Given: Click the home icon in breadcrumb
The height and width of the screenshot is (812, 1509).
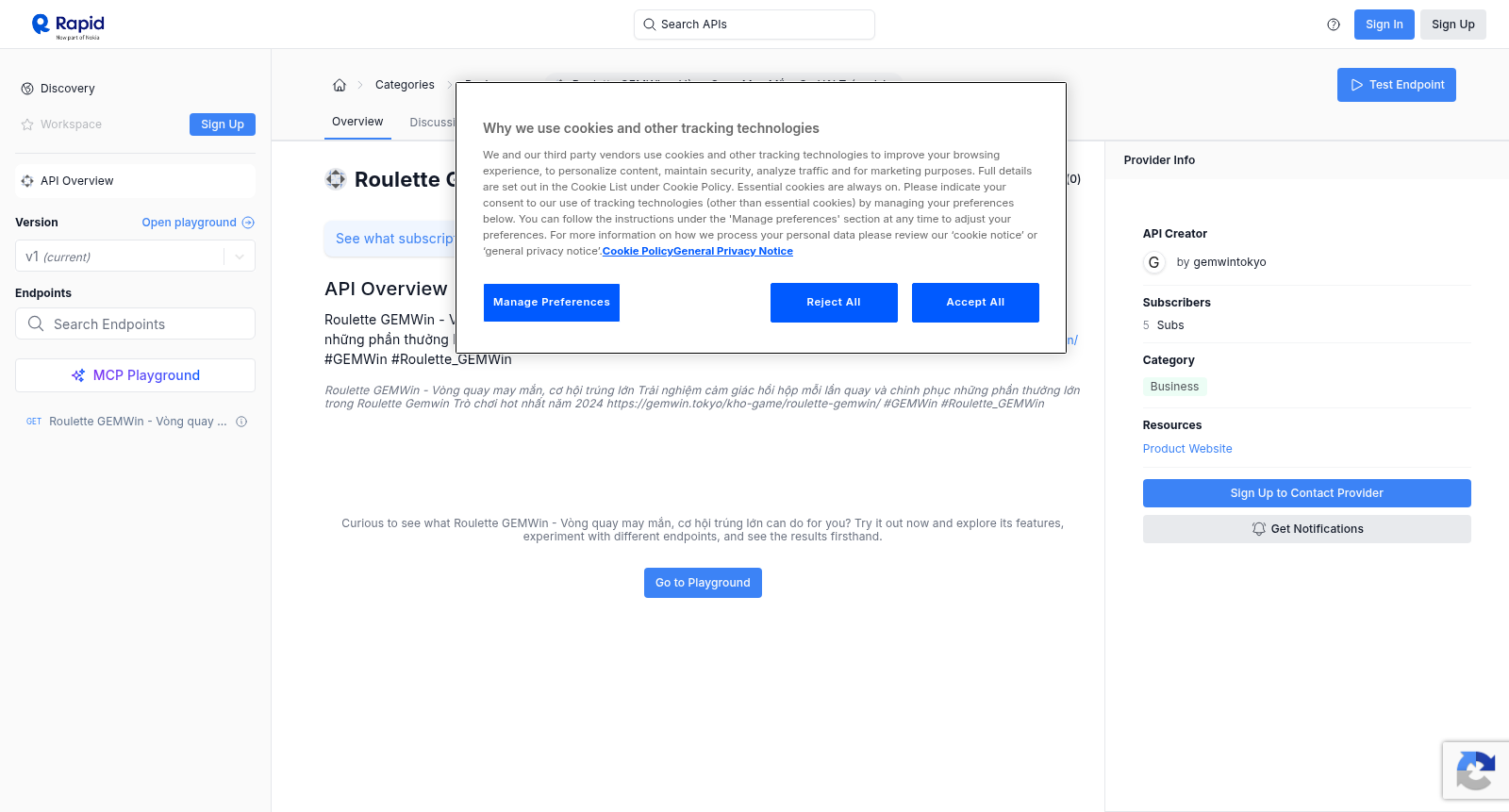Looking at the screenshot, I should [340, 85].
